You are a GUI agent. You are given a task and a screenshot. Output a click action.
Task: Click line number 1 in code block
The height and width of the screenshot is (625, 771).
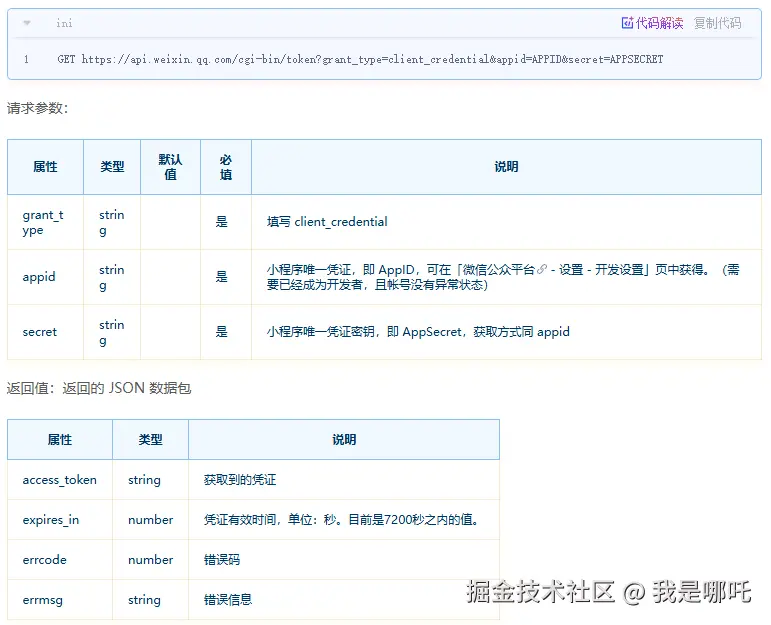tap(26, 60)
